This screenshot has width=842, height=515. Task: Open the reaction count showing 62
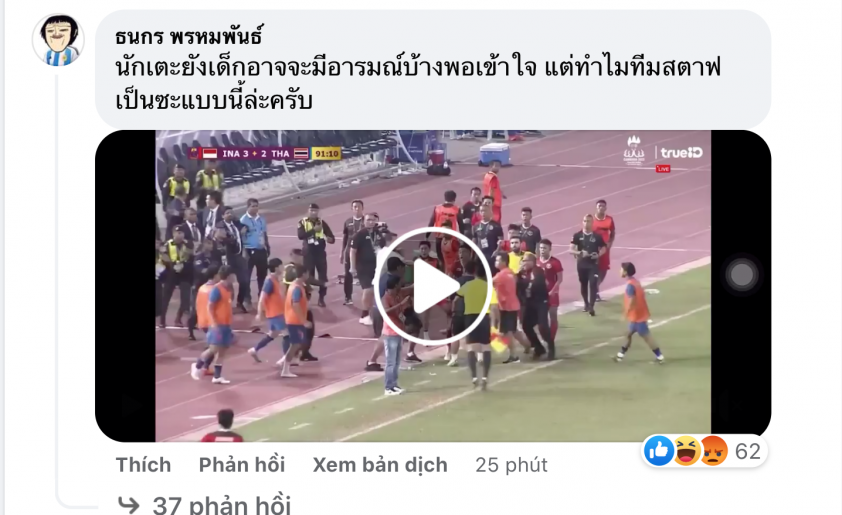tap(748, 451)
